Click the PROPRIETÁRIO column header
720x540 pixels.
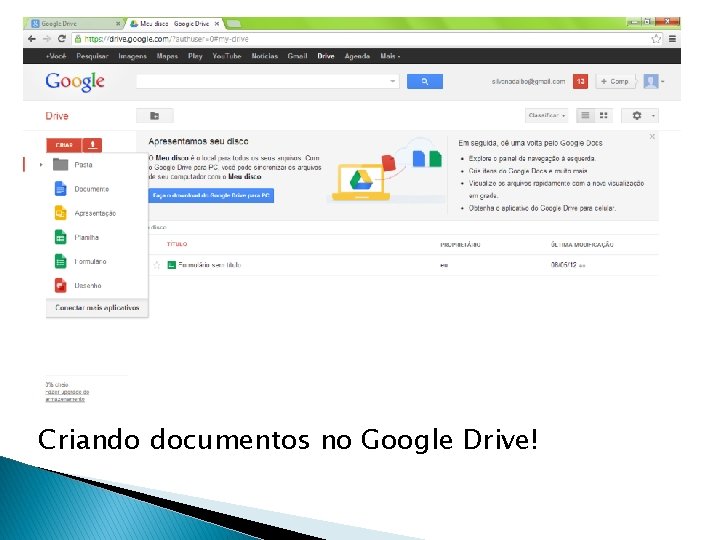(x=460, y=244)
